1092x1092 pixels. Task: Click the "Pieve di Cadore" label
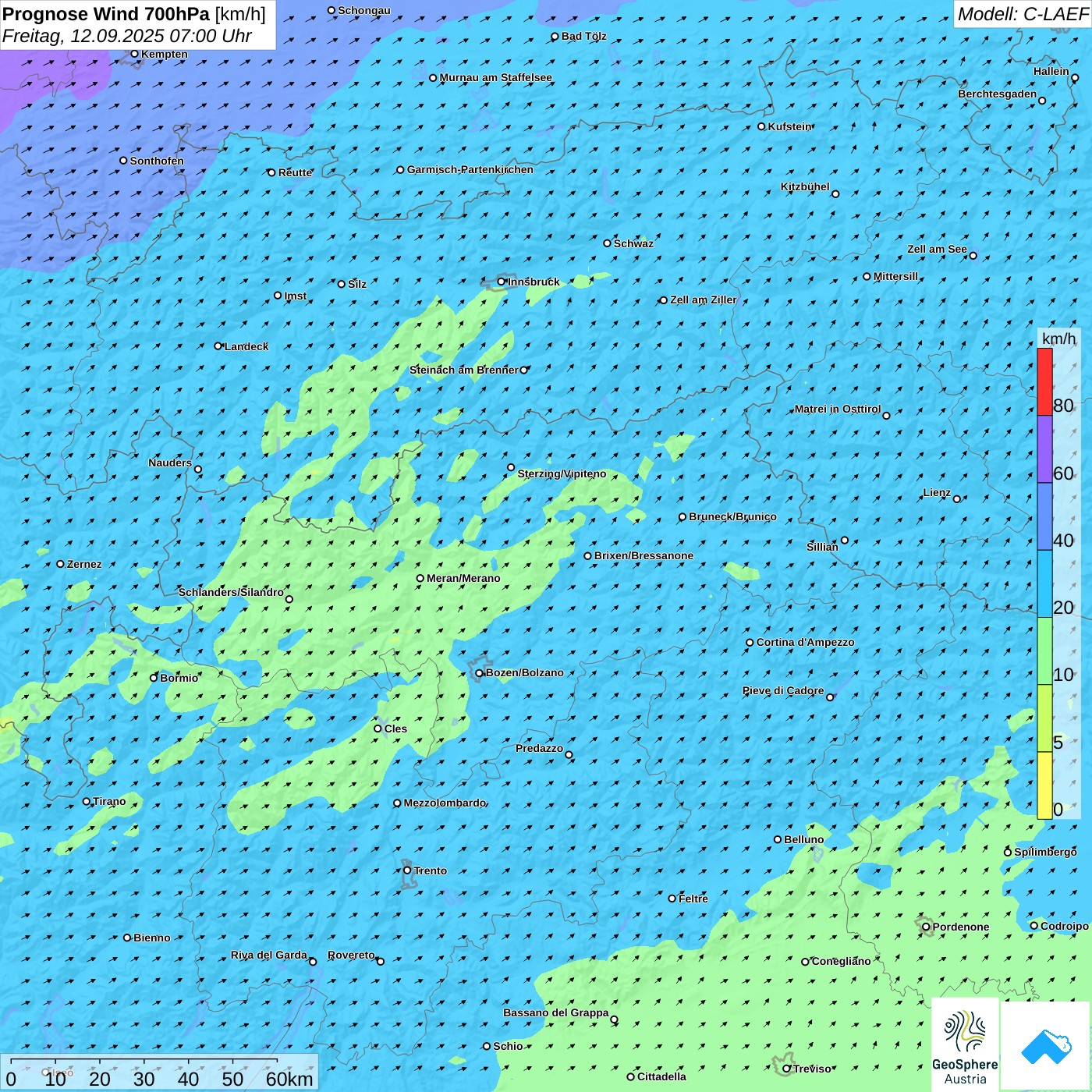(783, 690)
